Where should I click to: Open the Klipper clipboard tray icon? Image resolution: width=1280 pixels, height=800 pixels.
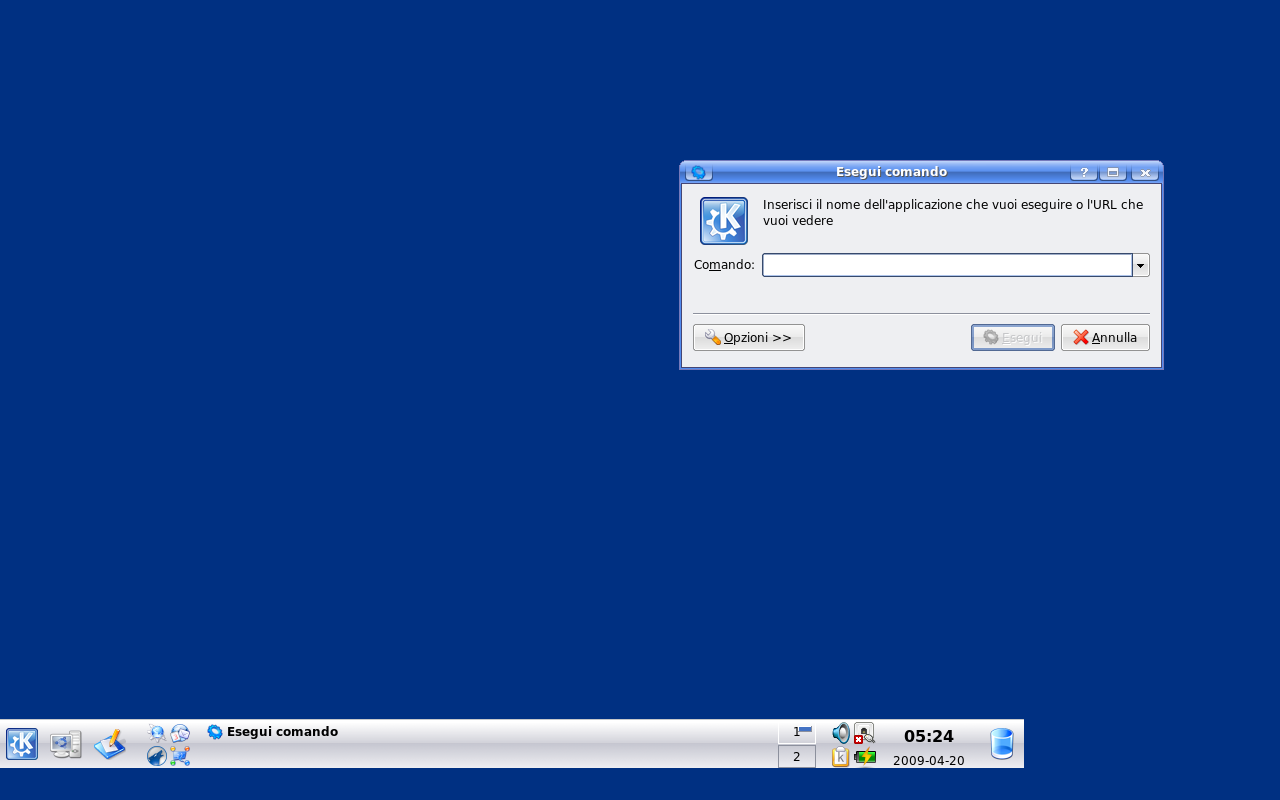(841, 757)
